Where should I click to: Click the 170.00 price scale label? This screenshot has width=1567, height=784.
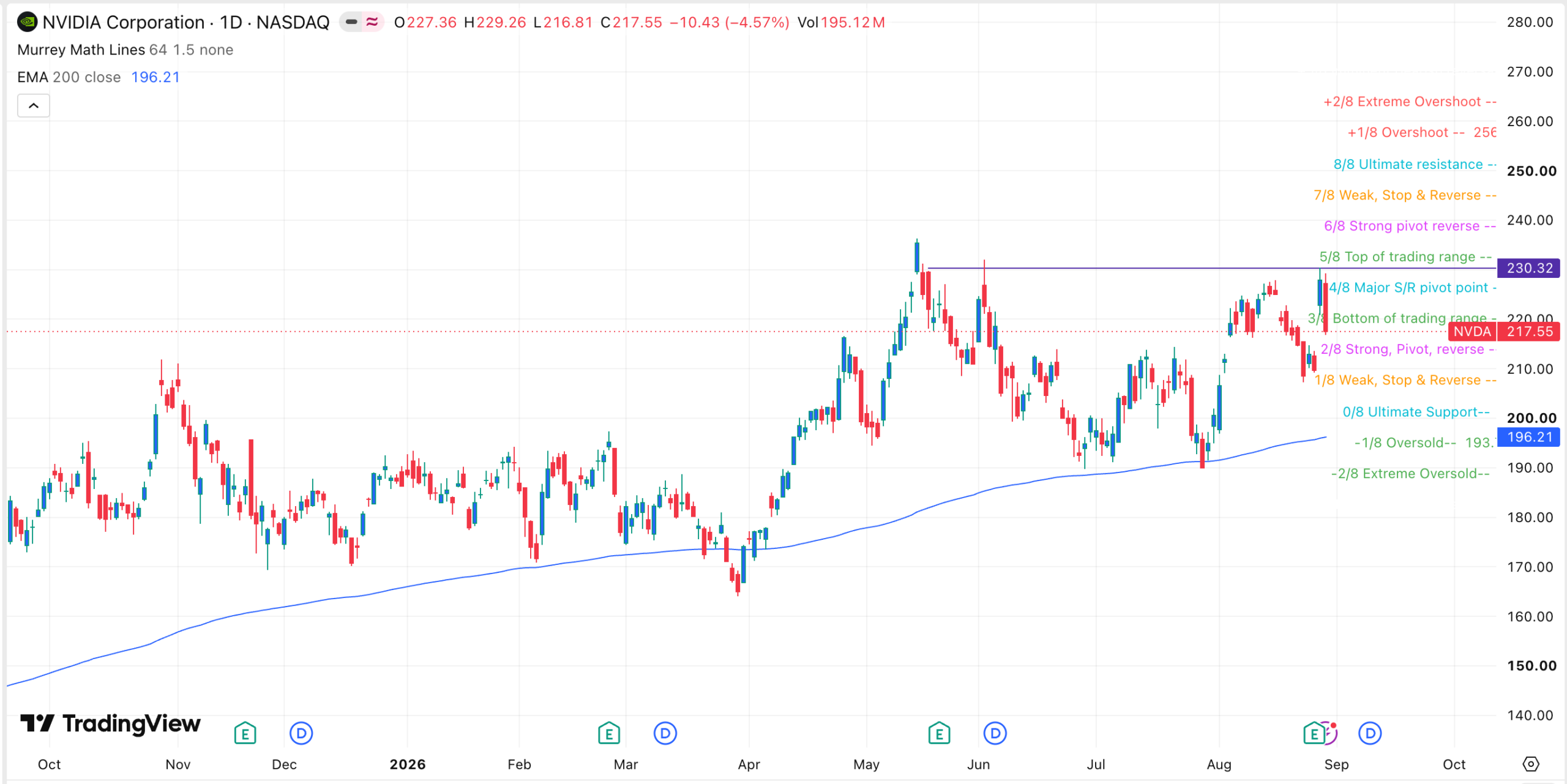point(1530,567)
